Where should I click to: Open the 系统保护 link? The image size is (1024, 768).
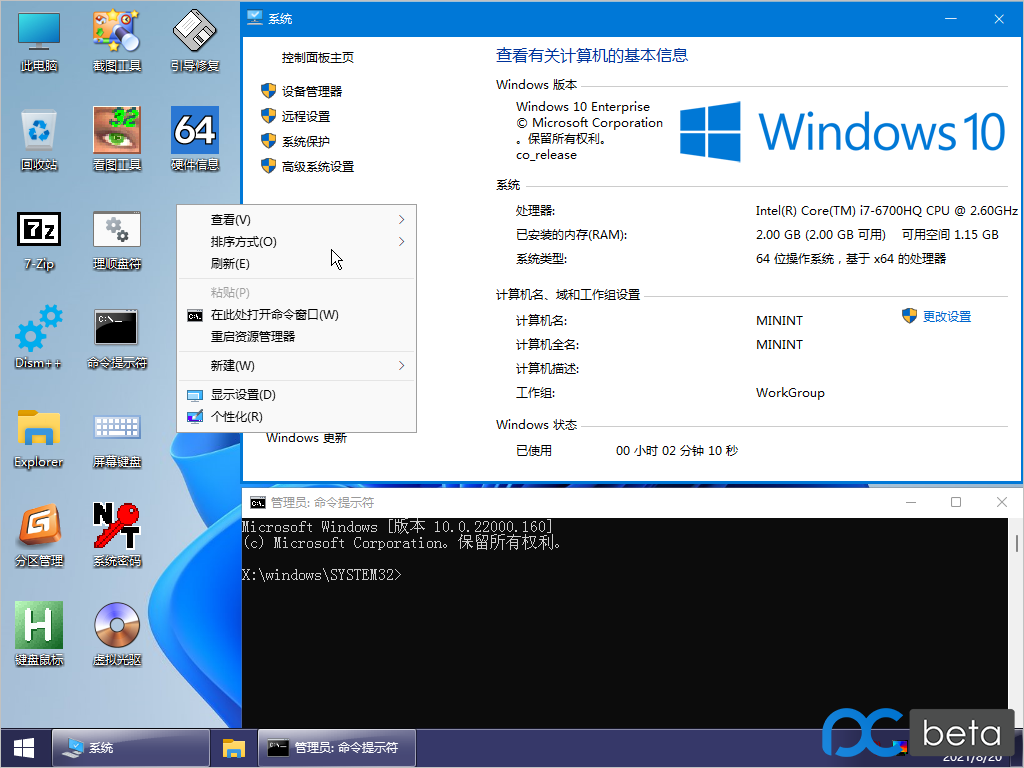click(306, 142)
